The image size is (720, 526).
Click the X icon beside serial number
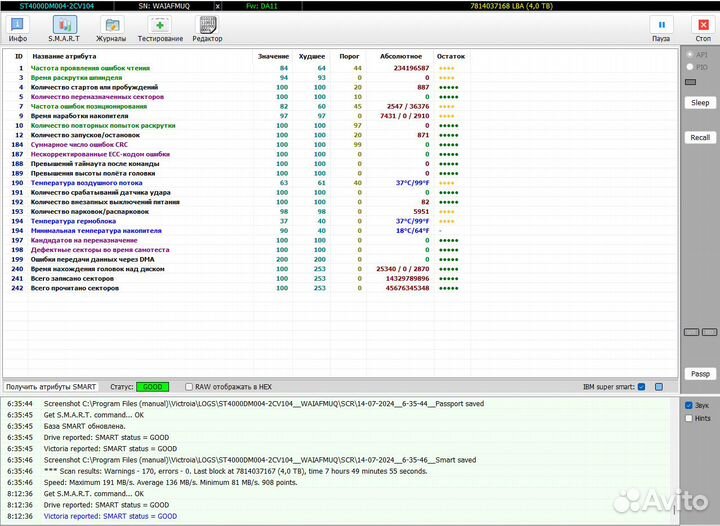(x=217, y=5)
